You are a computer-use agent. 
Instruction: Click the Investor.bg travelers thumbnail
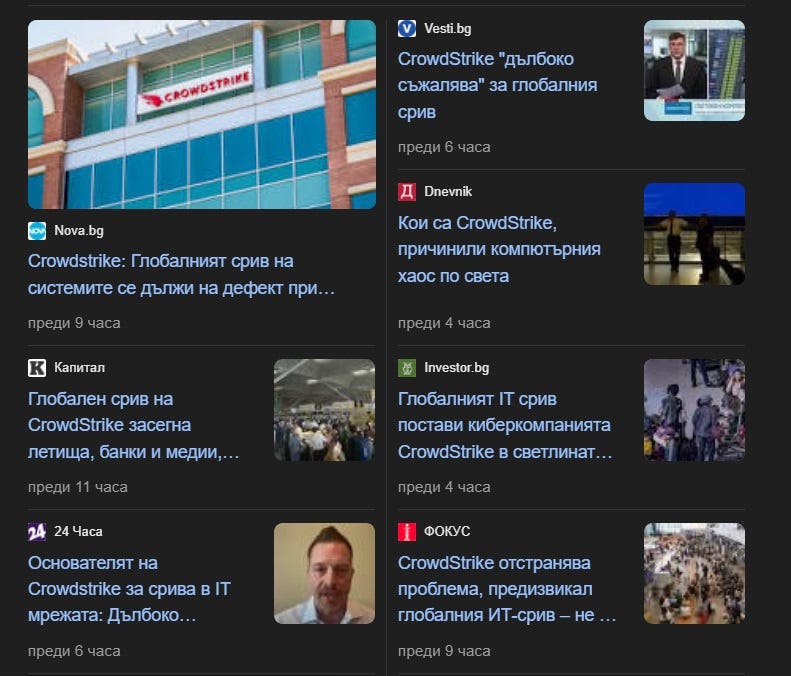(694, 410)
